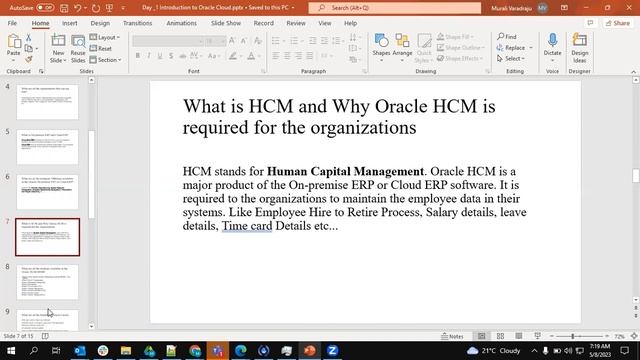640x360 pixels.
Task: Click the Undo arrow icon
Action: pyautogui.click(x=78, y=8)
